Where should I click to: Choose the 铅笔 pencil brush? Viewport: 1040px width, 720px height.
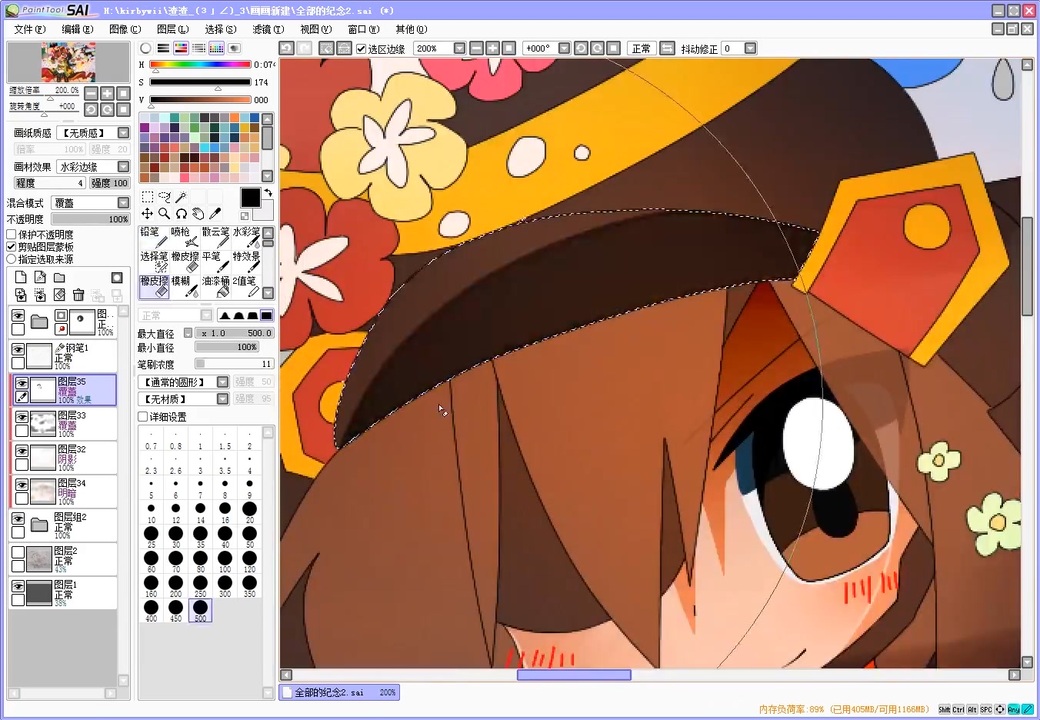[x=153, y=237]
